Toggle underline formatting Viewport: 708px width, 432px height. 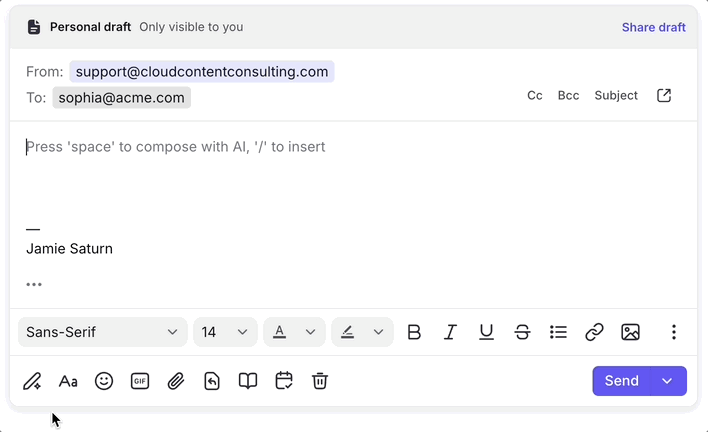pos(486,332)
